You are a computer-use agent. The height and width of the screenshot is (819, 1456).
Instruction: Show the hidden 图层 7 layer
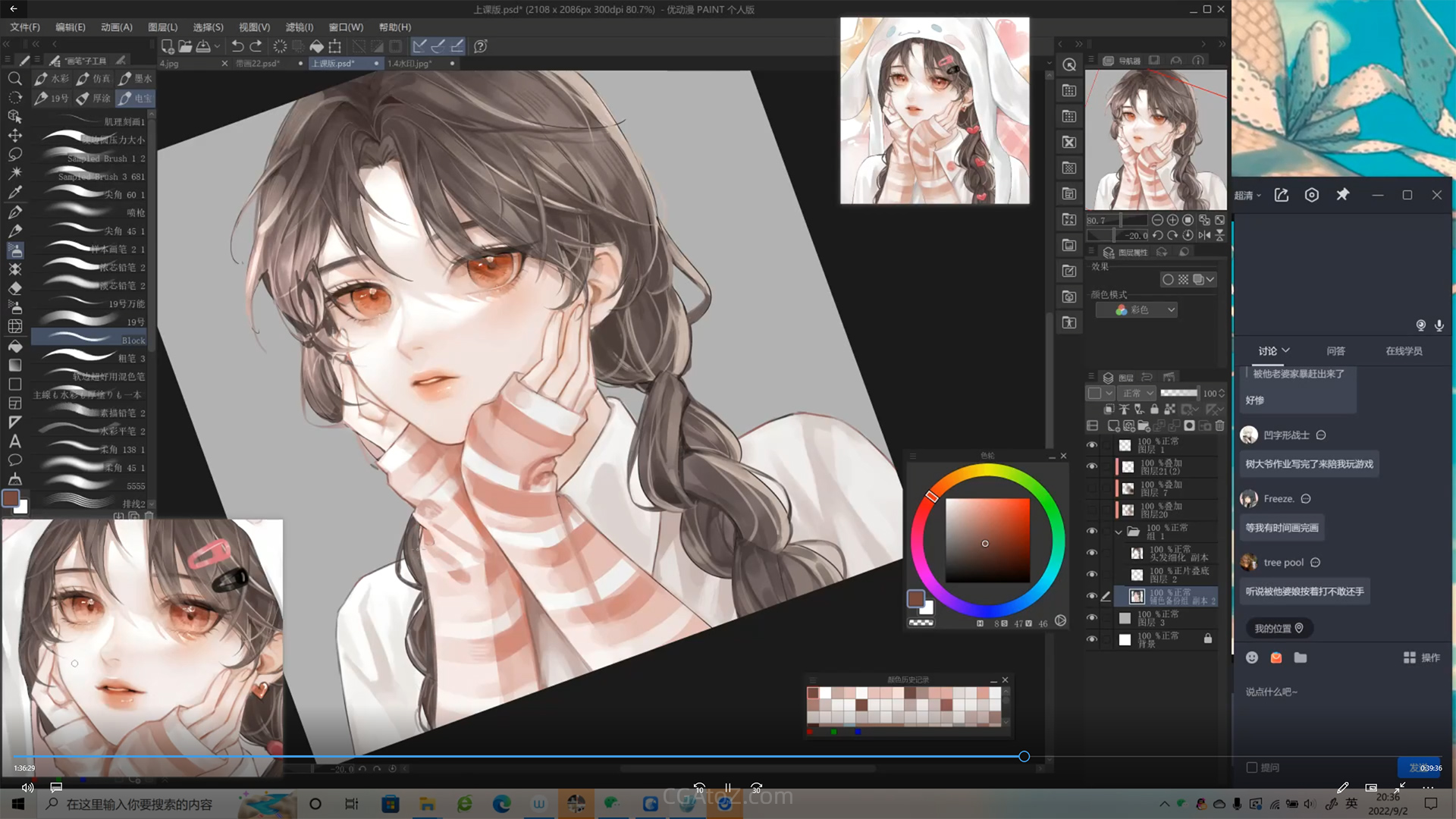coord(1091,488)
